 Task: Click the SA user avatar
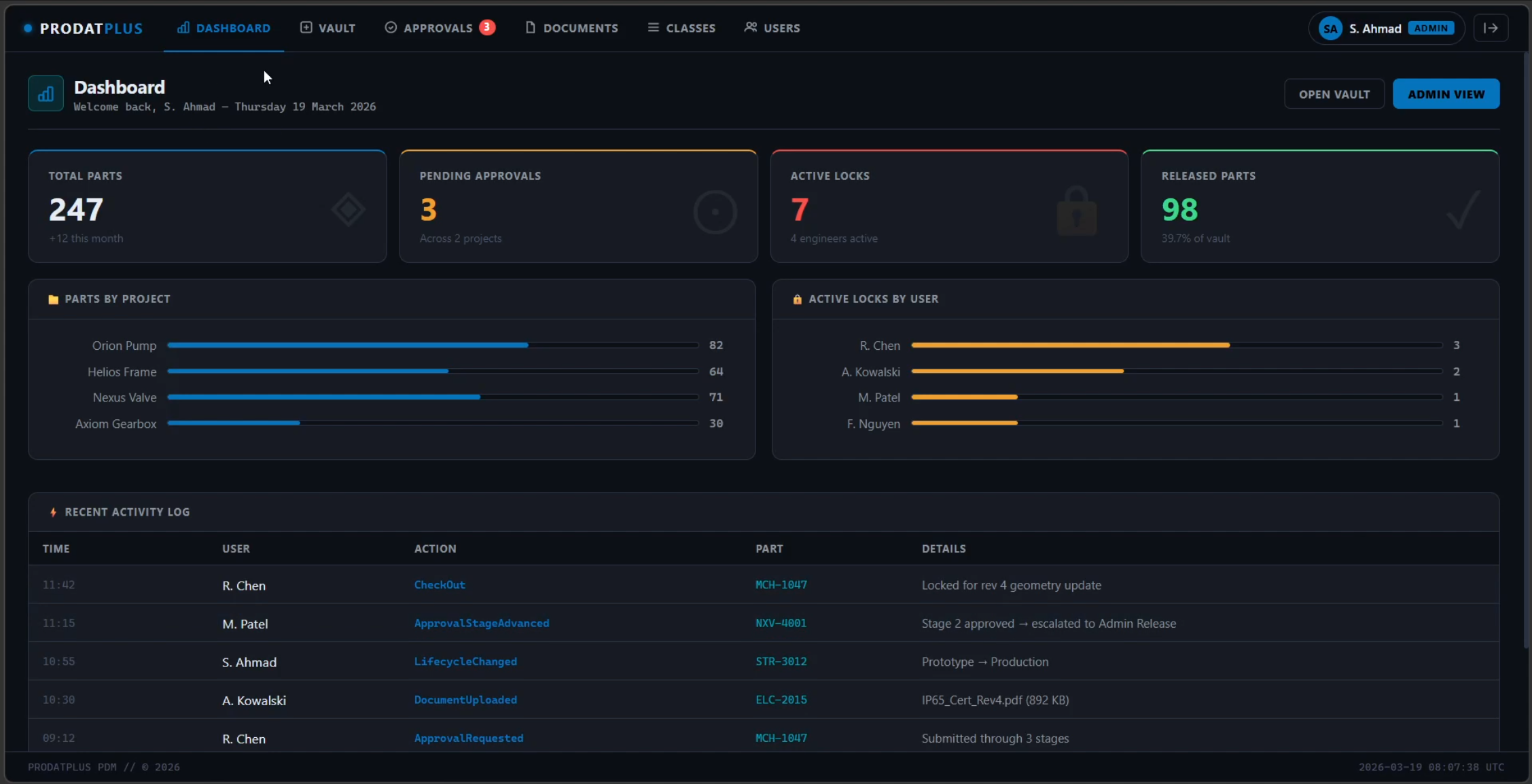point(1330,29)
